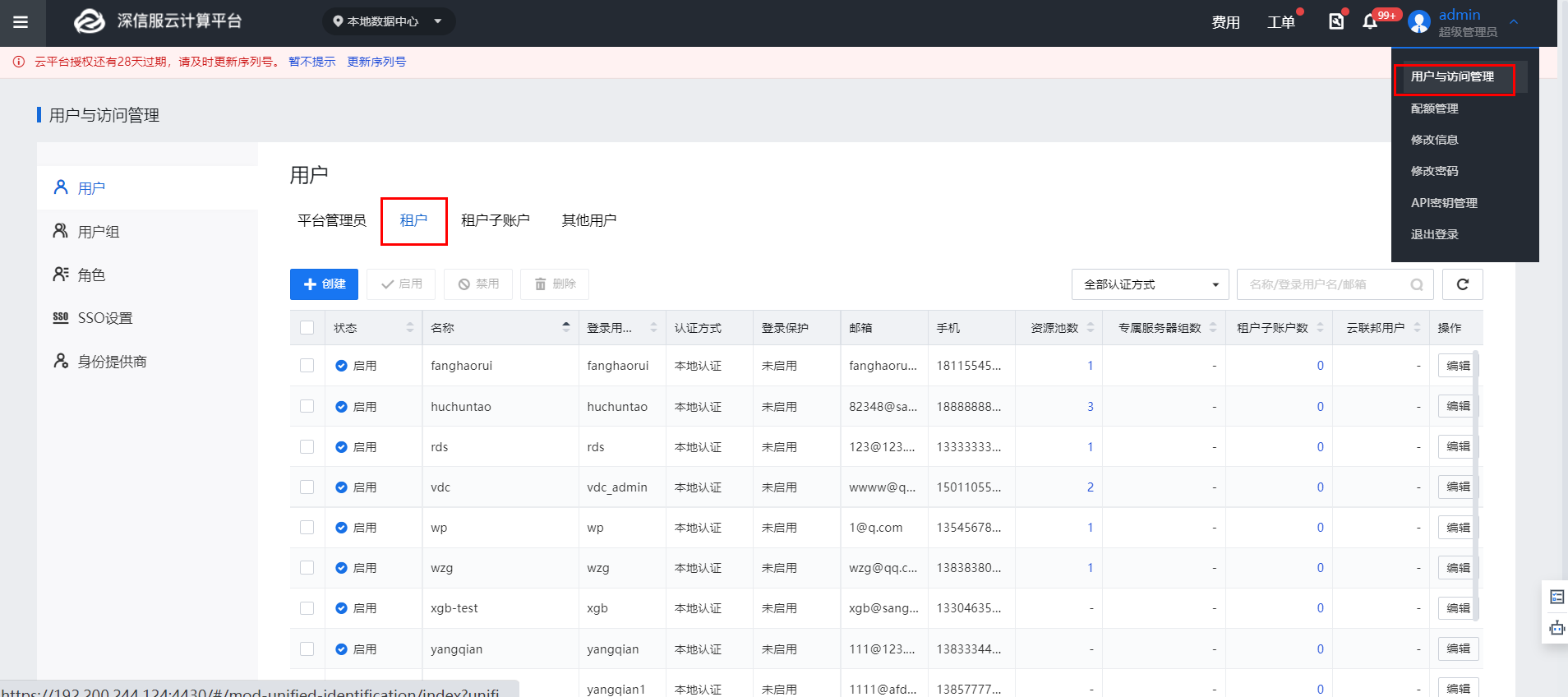Select 用户 in the sidebar
1568x697 pixels.
tap(148, 188)
